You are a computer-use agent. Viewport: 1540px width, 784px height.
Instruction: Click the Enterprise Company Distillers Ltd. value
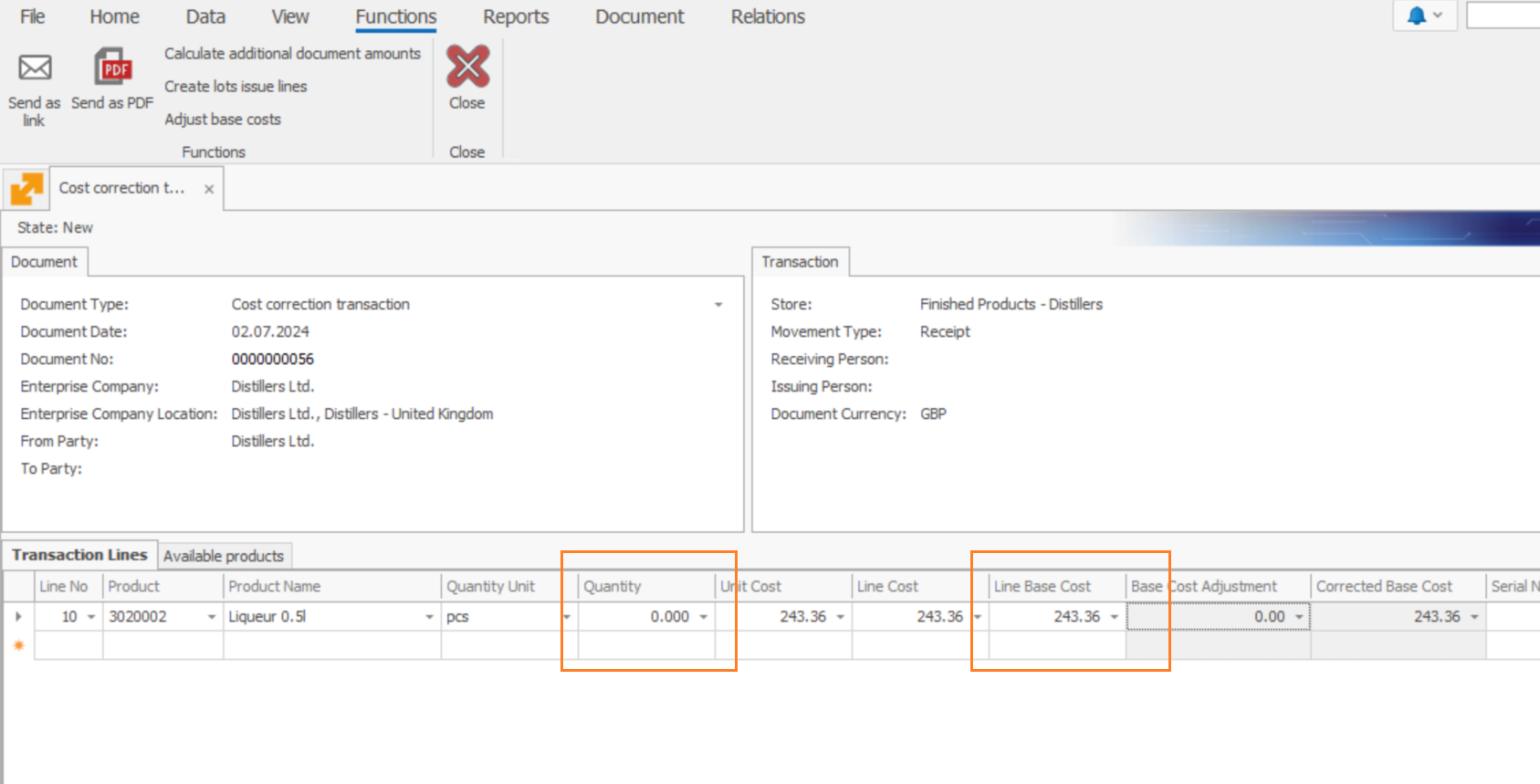(x=273, y=387)
